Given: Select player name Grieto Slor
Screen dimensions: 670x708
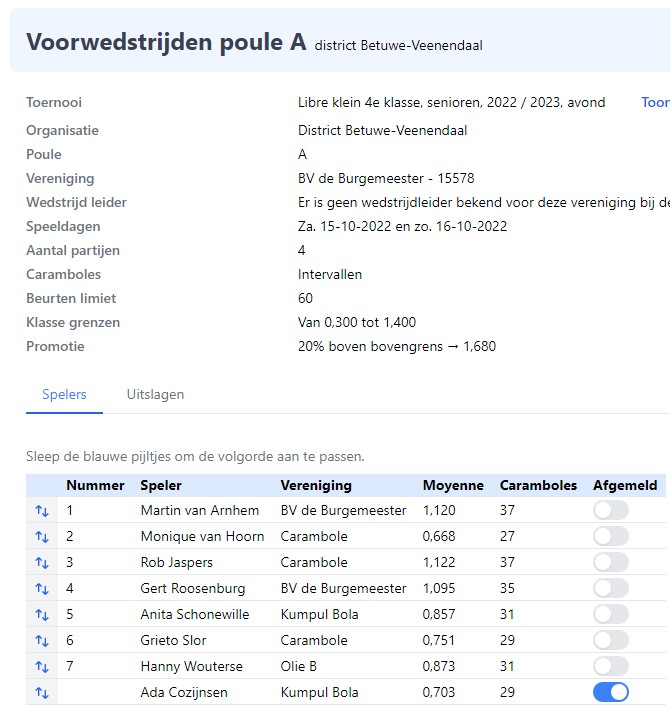Looking at the screenshot, I should click(173, 640).
